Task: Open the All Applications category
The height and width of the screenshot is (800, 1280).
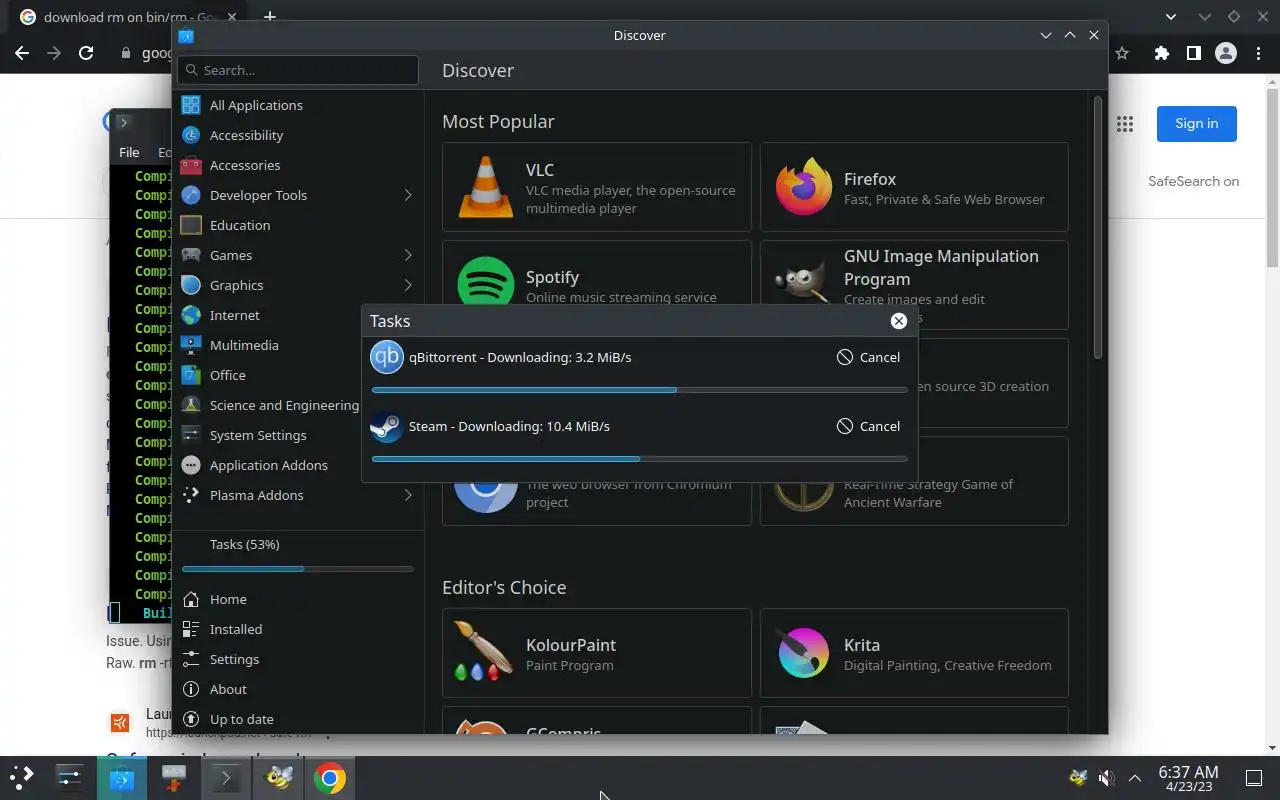Action: [298, 105]
